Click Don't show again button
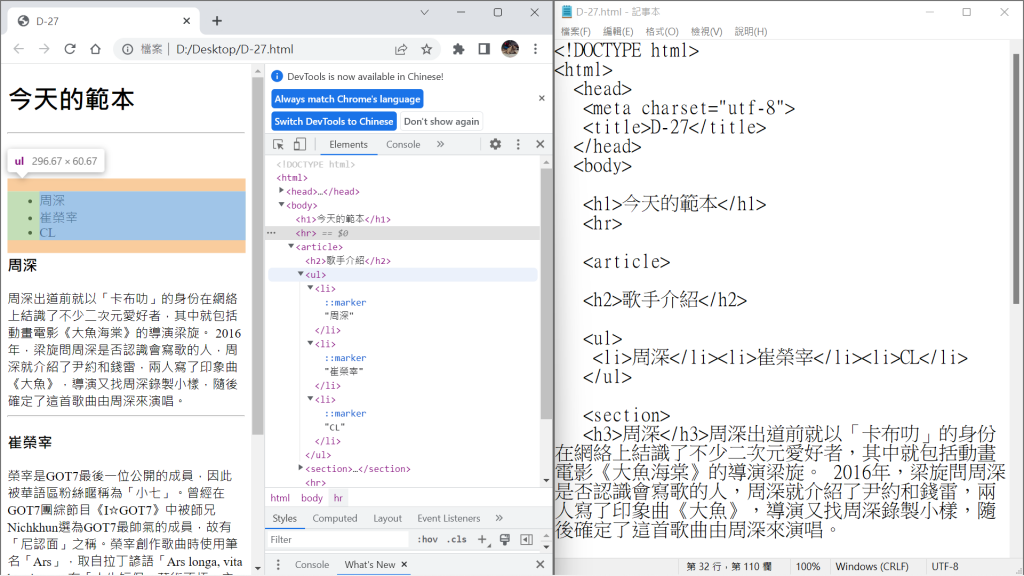Screen dimensions: 1024x576 (441, 121)
